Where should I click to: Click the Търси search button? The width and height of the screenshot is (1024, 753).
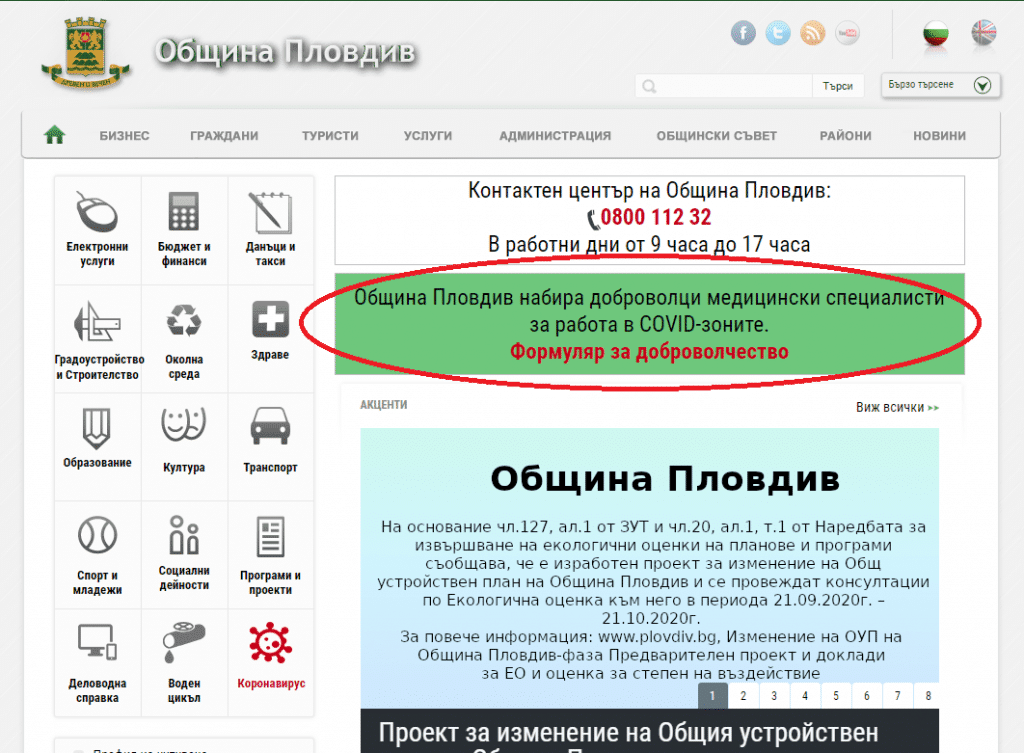(x=837, y=87)
